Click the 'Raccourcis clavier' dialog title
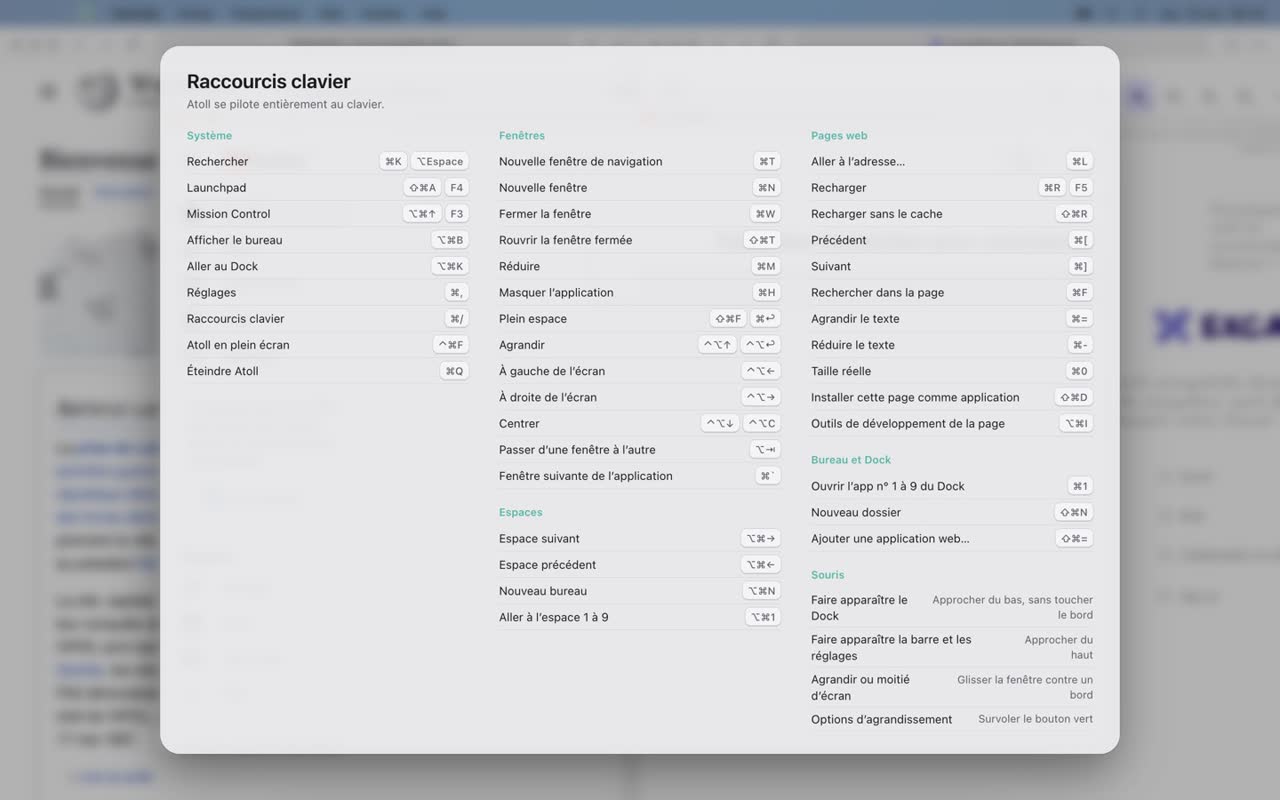The height and width of the screenshot is (800, 1280). coord(268,81)
